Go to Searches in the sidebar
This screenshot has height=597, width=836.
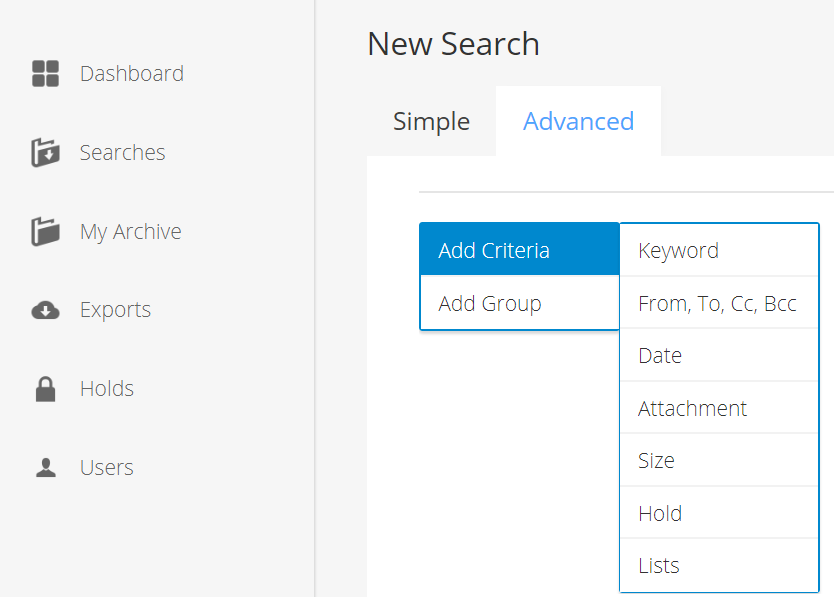[123, 152]
